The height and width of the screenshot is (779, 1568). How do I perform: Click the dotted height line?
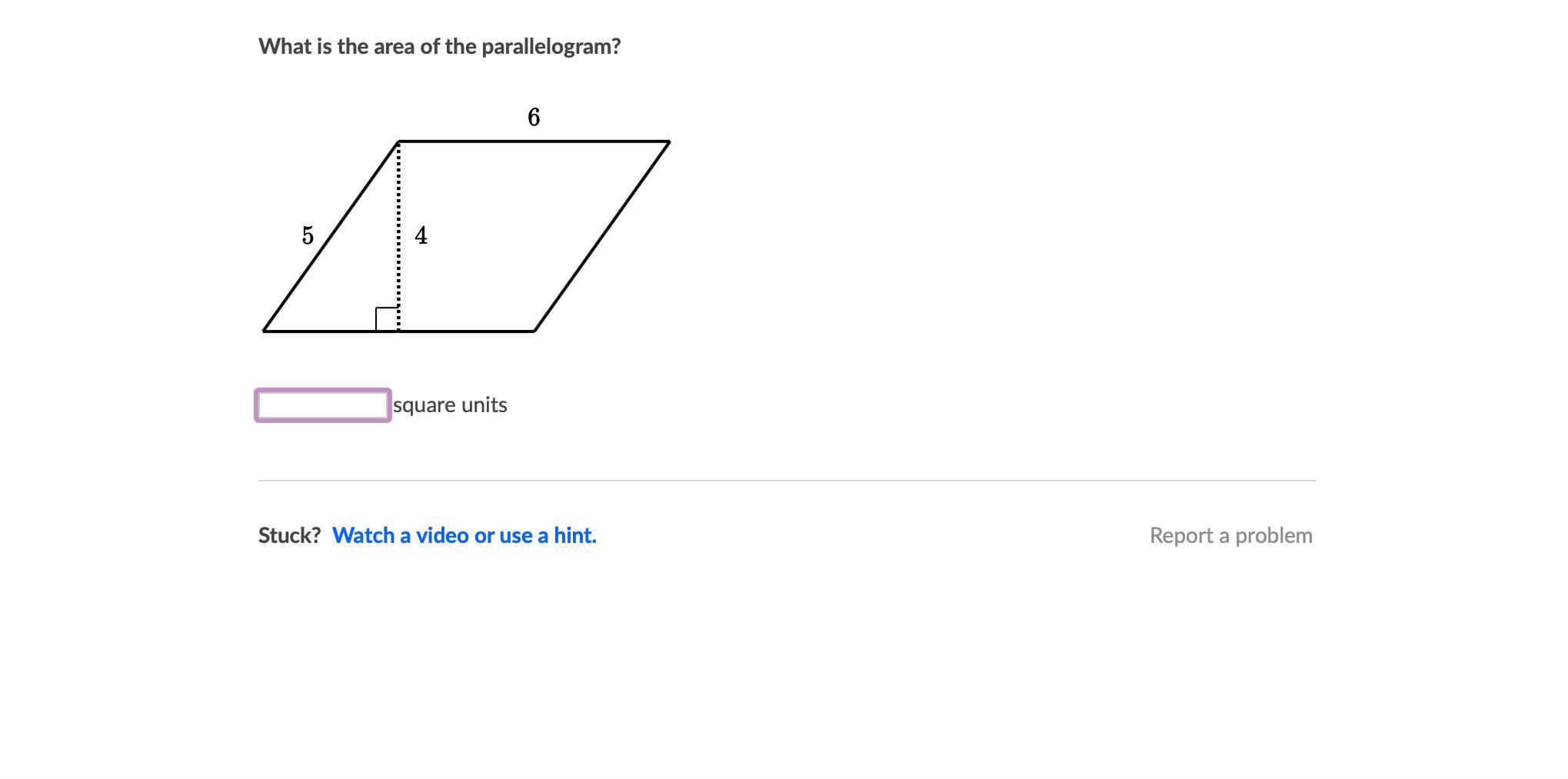(x=398, y=200)
